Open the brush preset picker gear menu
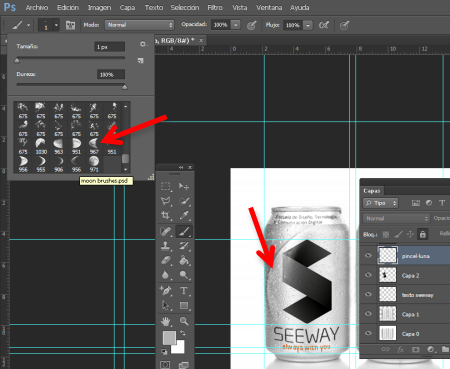 tap(143, 44)
